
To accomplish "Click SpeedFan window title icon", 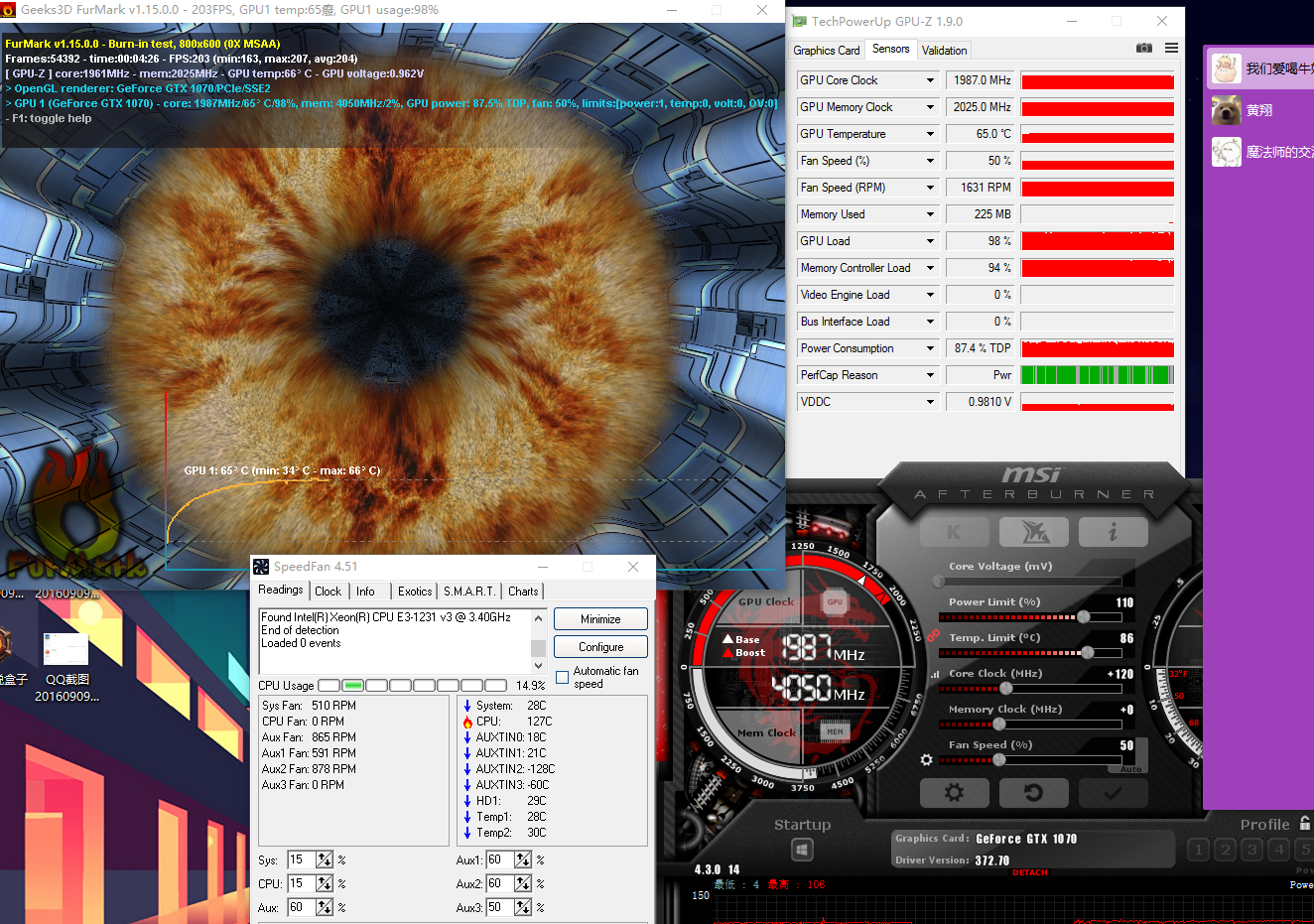I will (261, 567).
